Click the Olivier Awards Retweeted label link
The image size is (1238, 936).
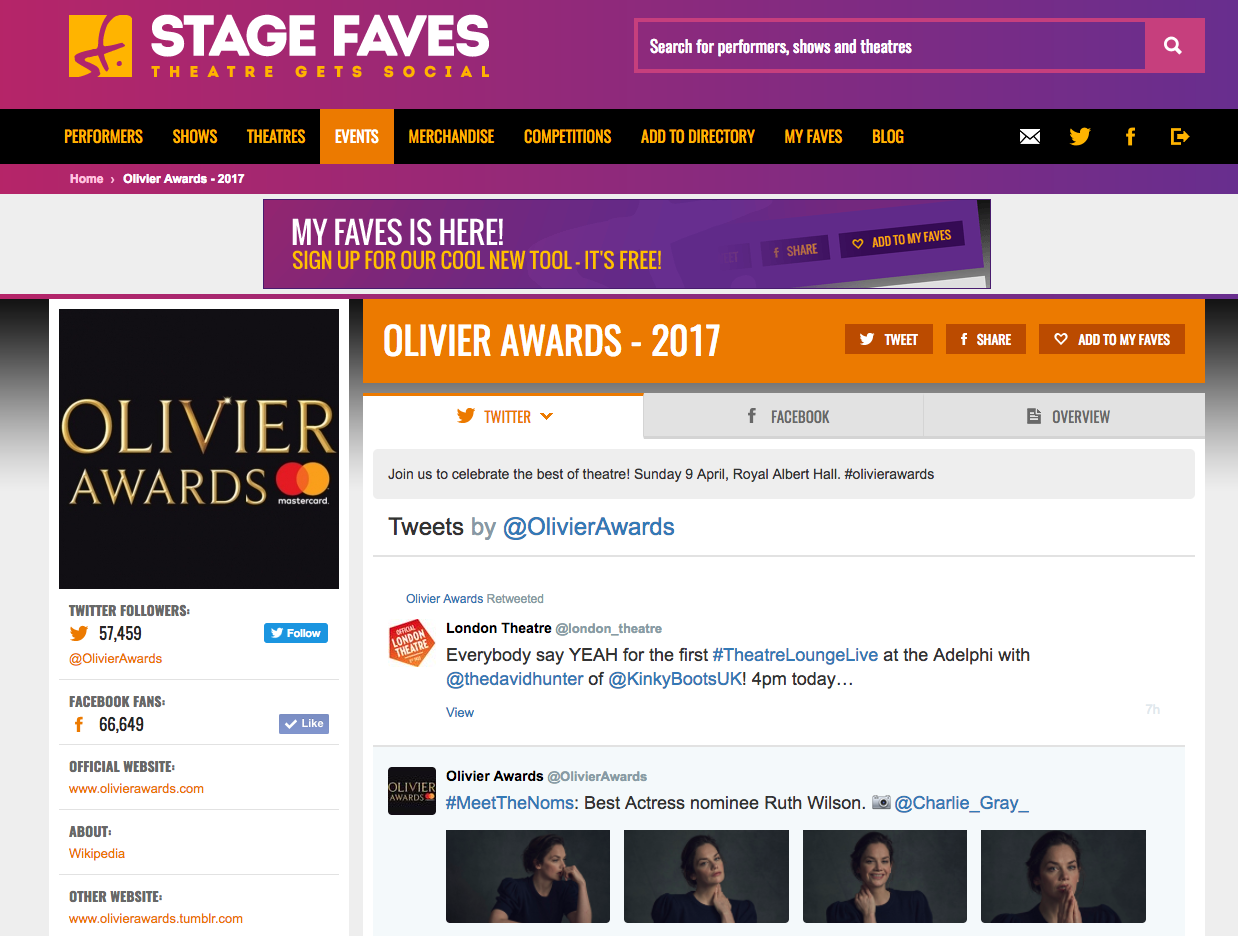(475, 599)
